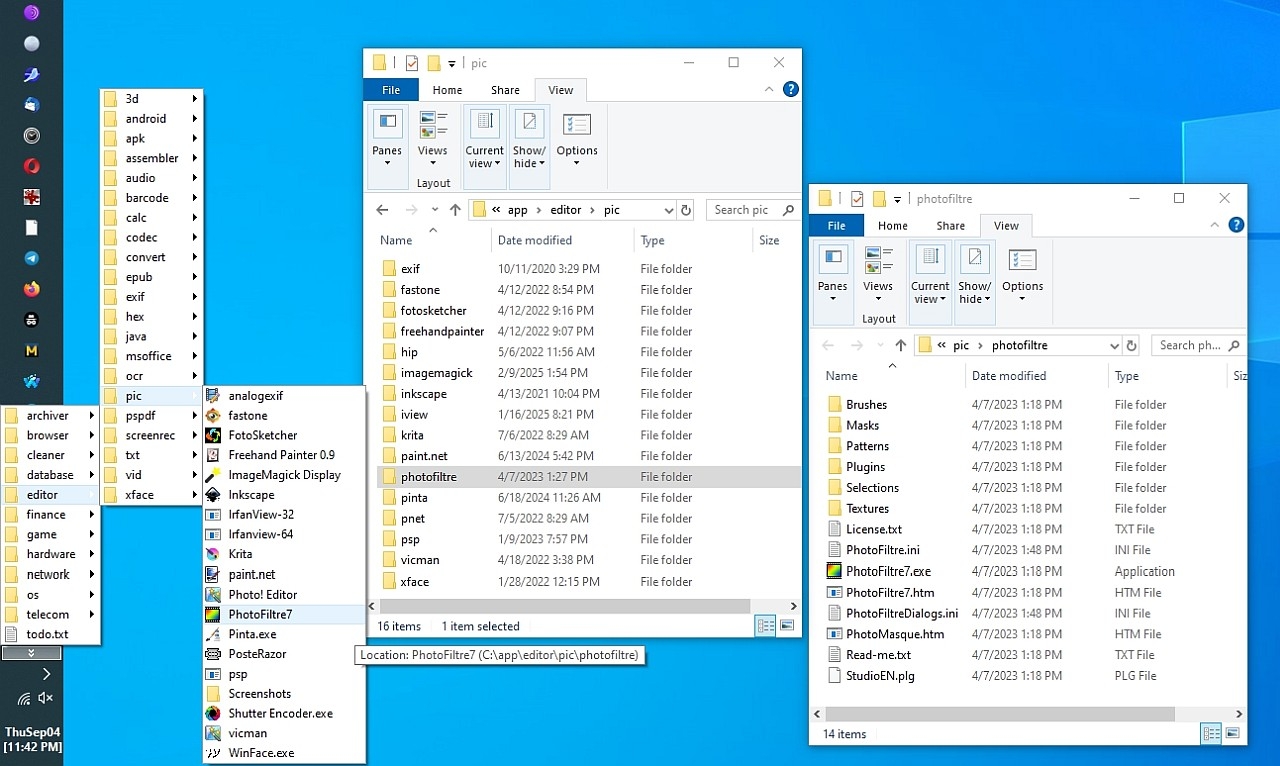Go up one level in pic window
The image size is (1280, 766).
[456, 210]
